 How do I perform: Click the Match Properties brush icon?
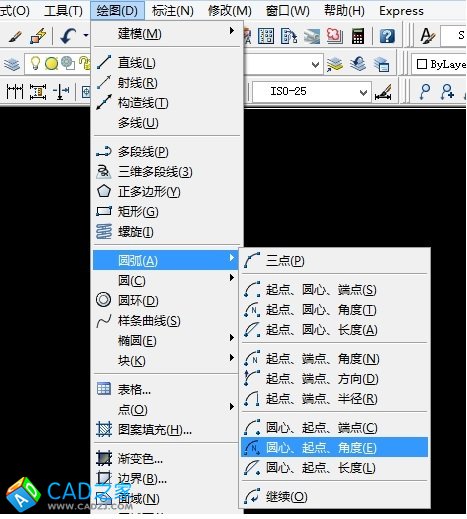click(15, 36)
